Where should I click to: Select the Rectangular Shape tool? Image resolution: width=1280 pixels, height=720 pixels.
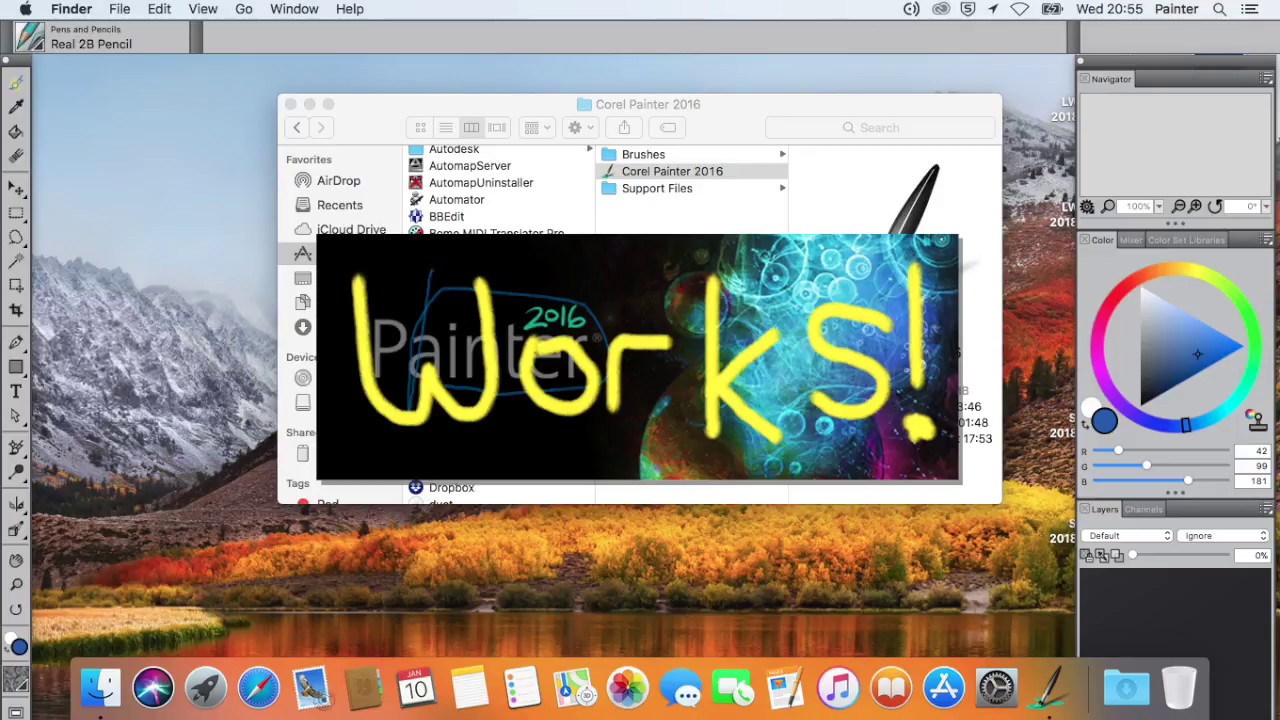pos(16,367)
